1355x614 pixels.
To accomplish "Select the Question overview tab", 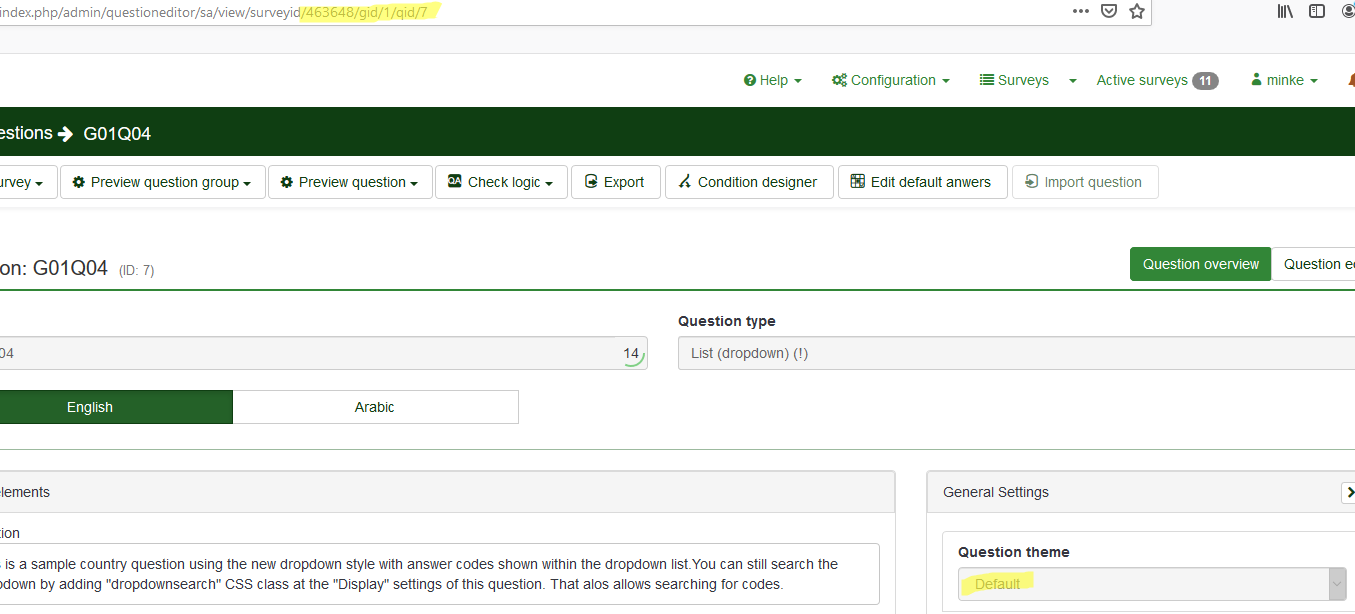I will pyautogui.click(x=1200, y=265).
